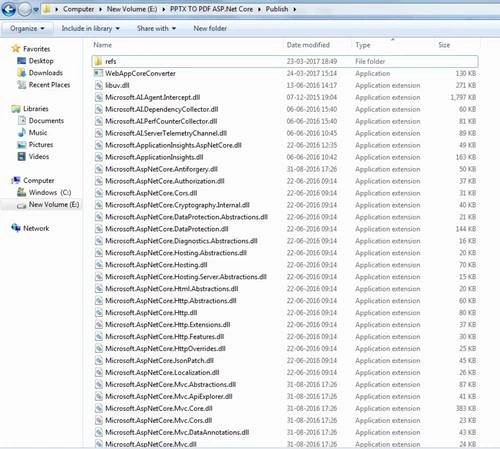The height and width of the screenshot is (449, 500).
Task: Click the Back navigation arrow button
Action: (x=8, y=9)
